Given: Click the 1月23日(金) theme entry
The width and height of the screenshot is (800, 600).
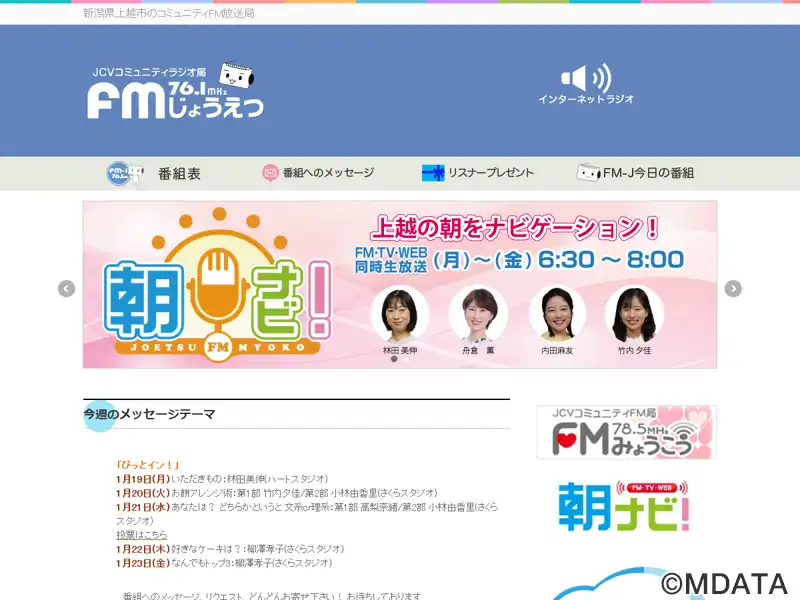Looking at the screenshot, I should pyautogui.click(x=224, y=563).
